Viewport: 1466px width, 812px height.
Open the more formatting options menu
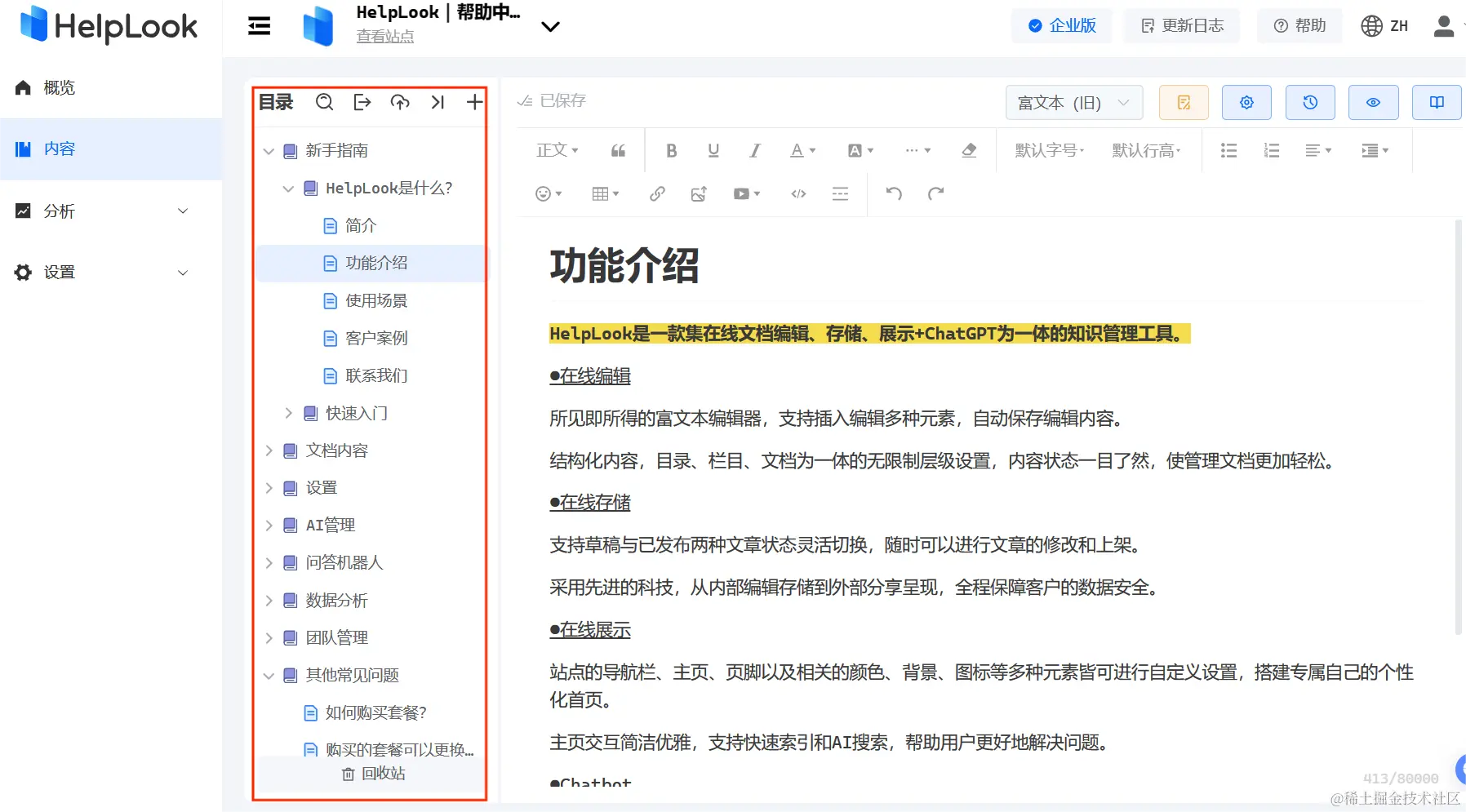point(917,150)
